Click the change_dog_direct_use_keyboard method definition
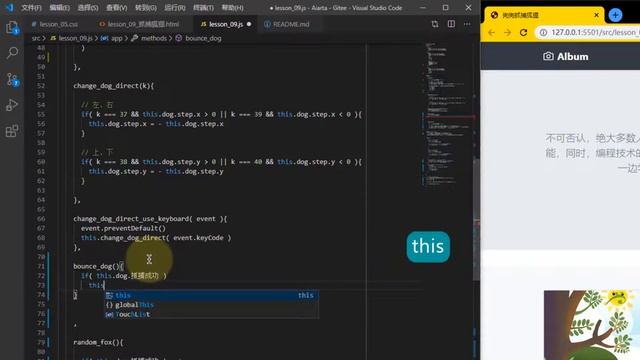This screenshot has height=360, width=640. (150, 219)
